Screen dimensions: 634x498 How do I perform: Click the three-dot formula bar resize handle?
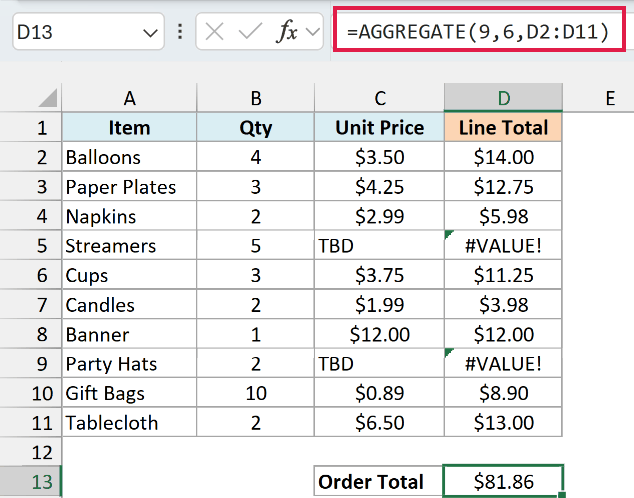[x=180, y=32]
